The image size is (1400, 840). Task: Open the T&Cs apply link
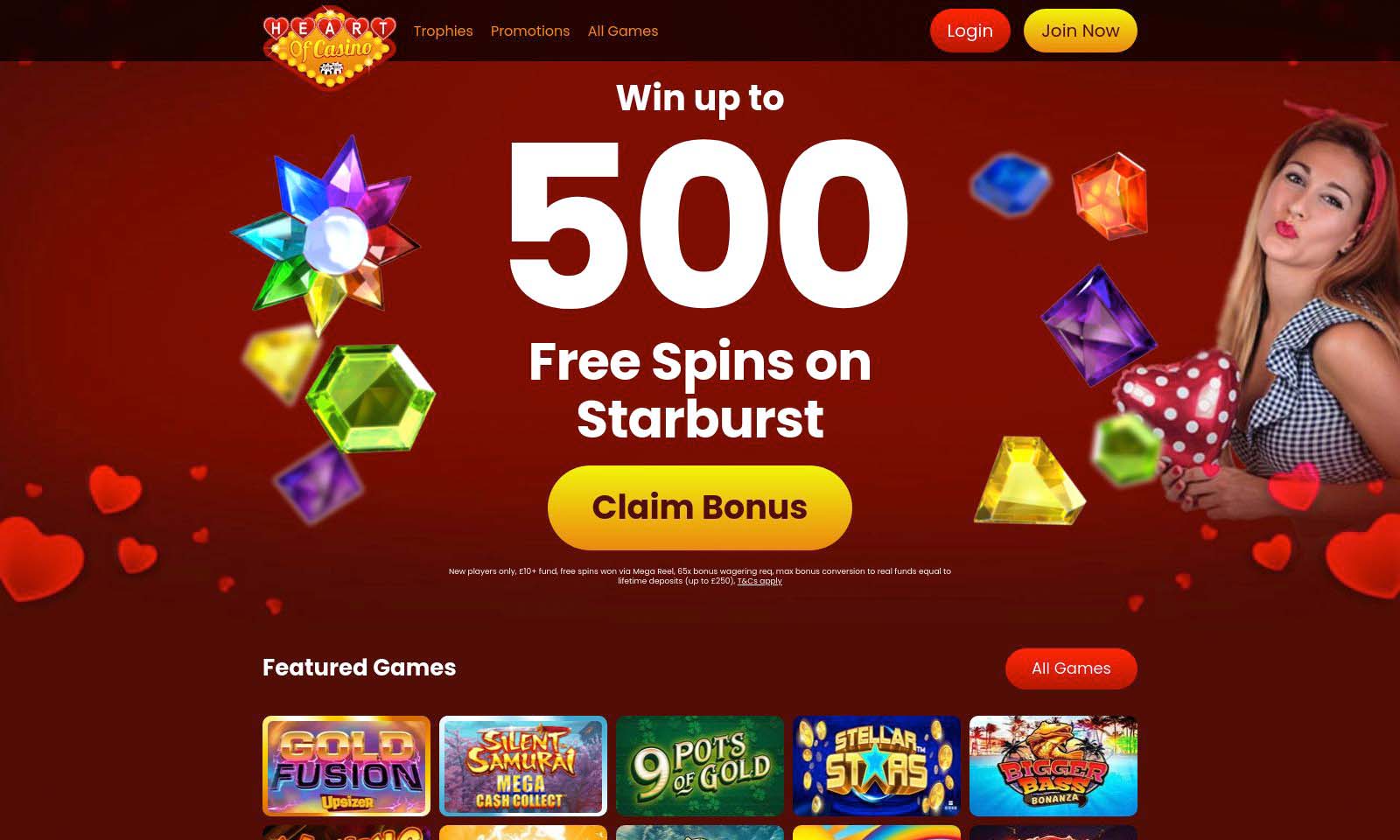click(759, 581)
